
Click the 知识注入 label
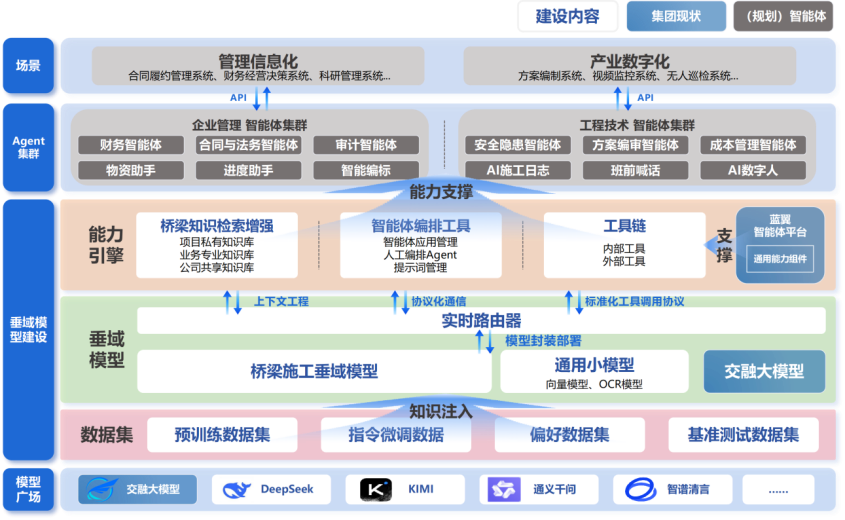tap(441, 412)
